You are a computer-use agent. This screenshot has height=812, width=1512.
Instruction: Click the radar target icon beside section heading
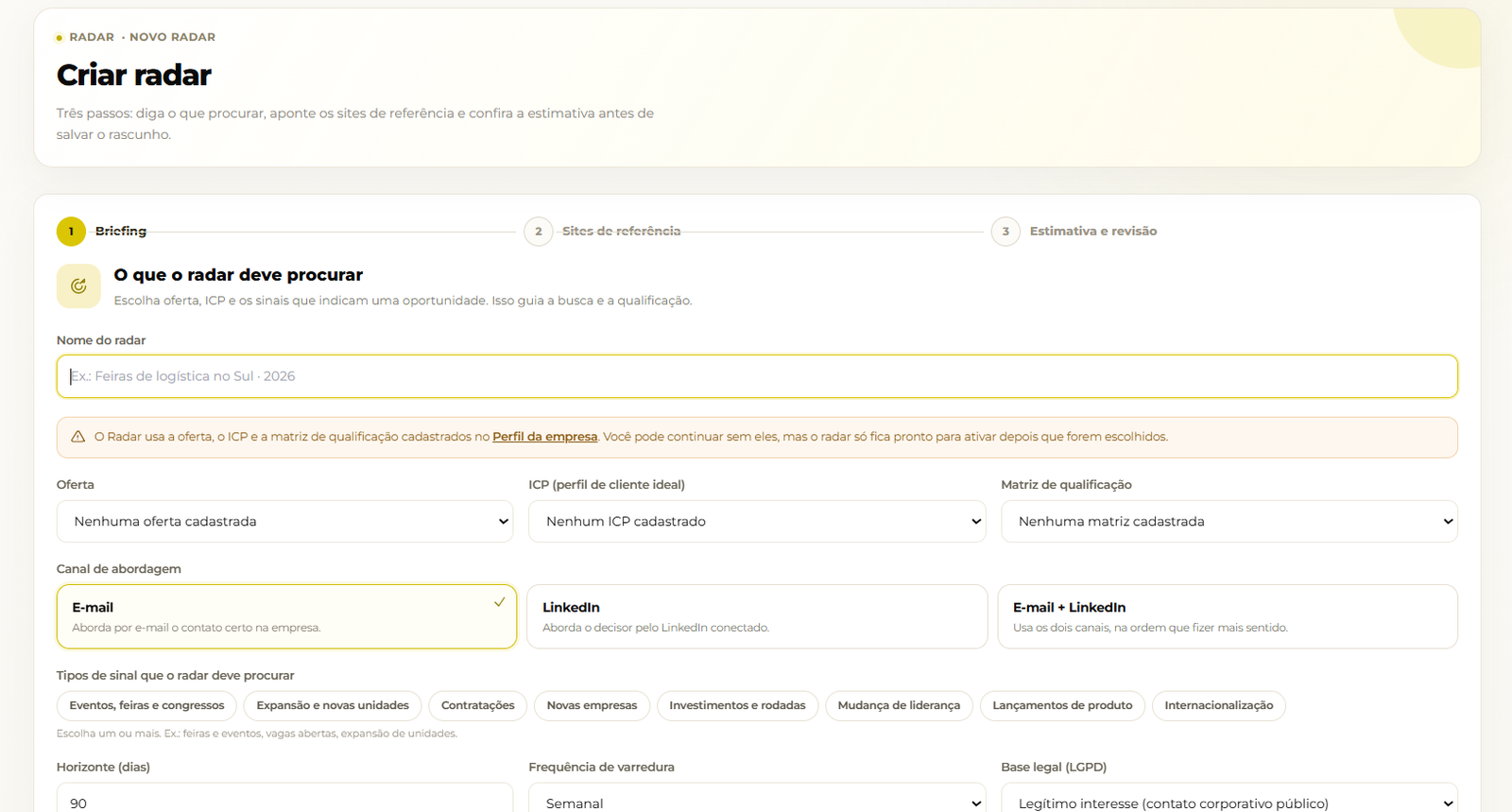point(78,285)
